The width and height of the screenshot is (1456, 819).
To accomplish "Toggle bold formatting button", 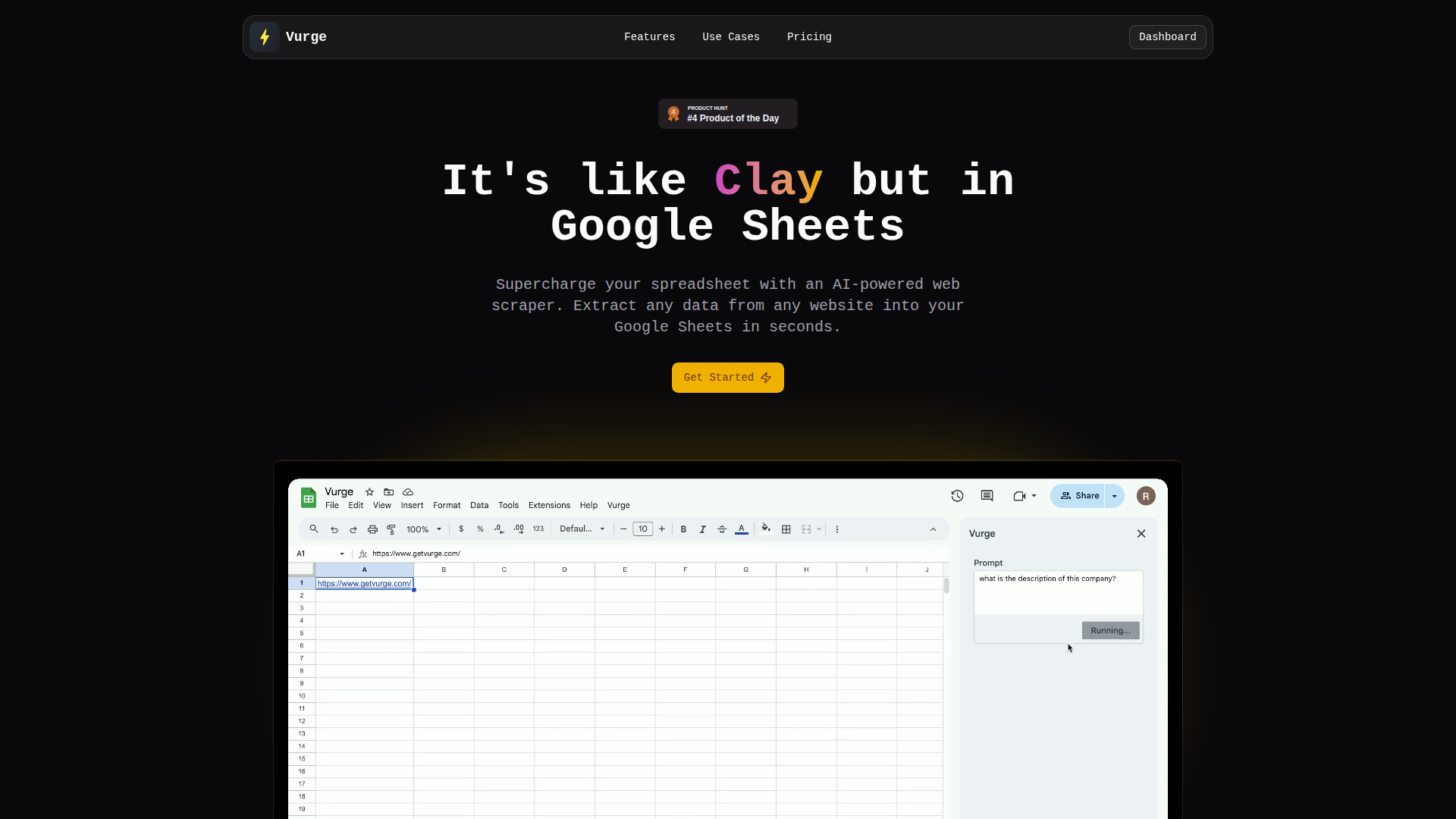I will [x=683, y=529].
